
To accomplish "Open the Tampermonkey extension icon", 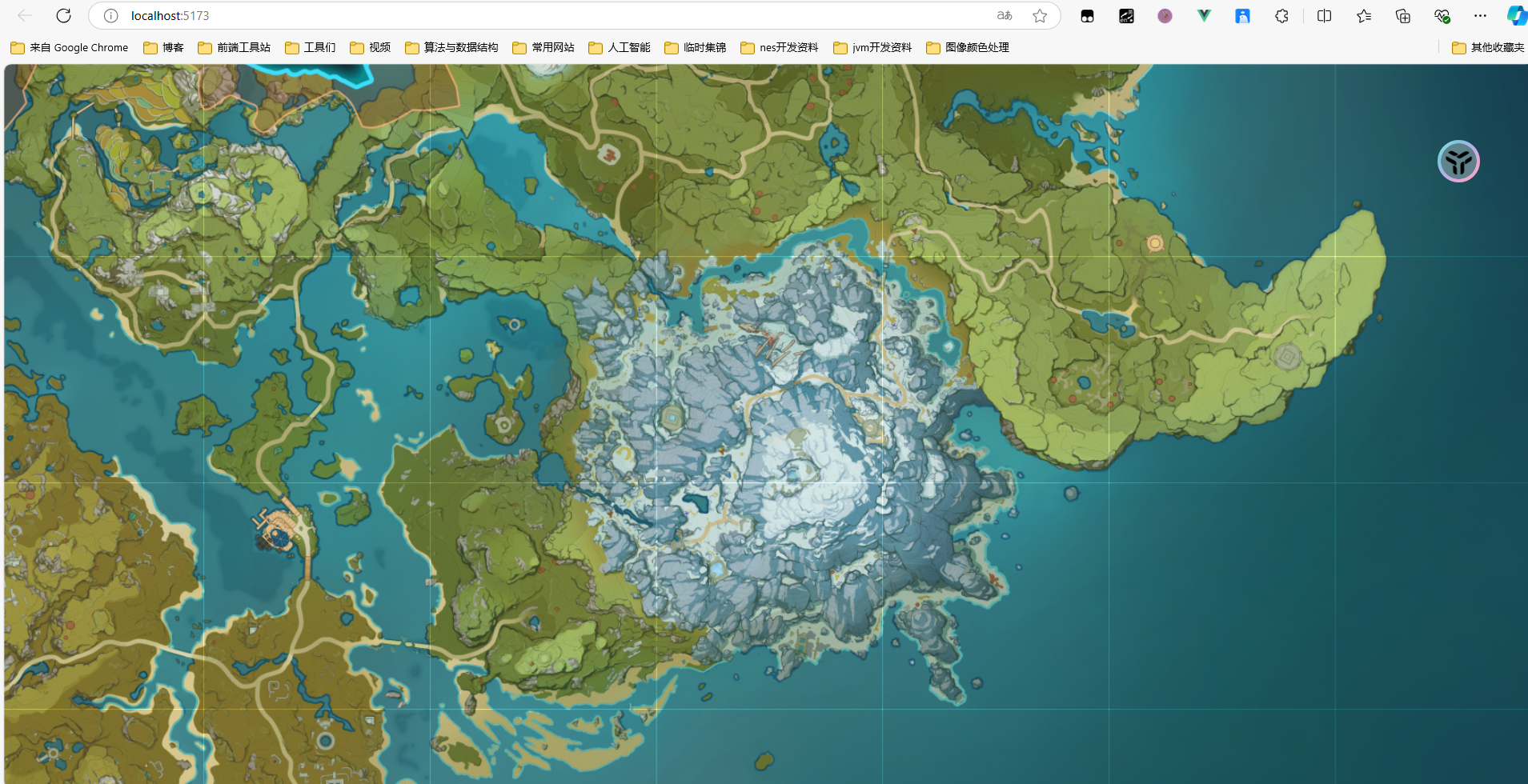I will pyautogui.click(x=1087, y=16).
